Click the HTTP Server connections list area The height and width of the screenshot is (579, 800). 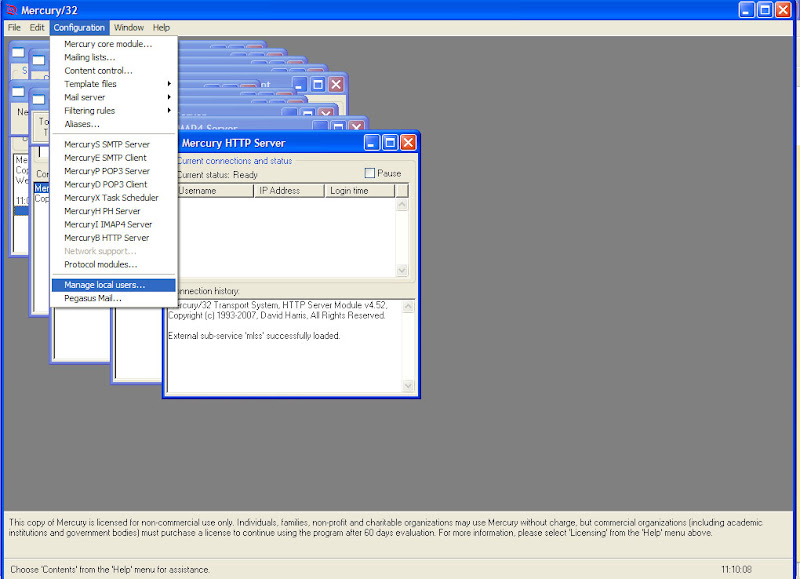pyautogui.click(x=286, y=237)
